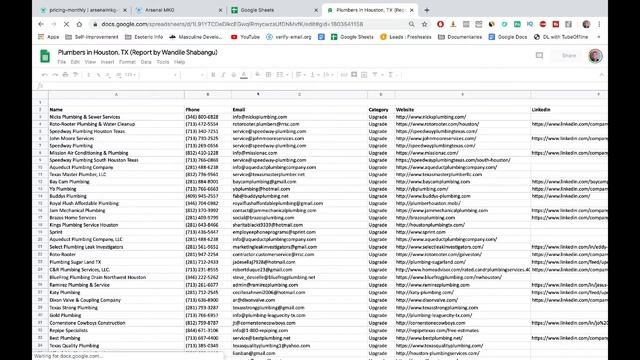
Task: Collapse the toolbar with the chevron arrow
Action: [602, 75]
